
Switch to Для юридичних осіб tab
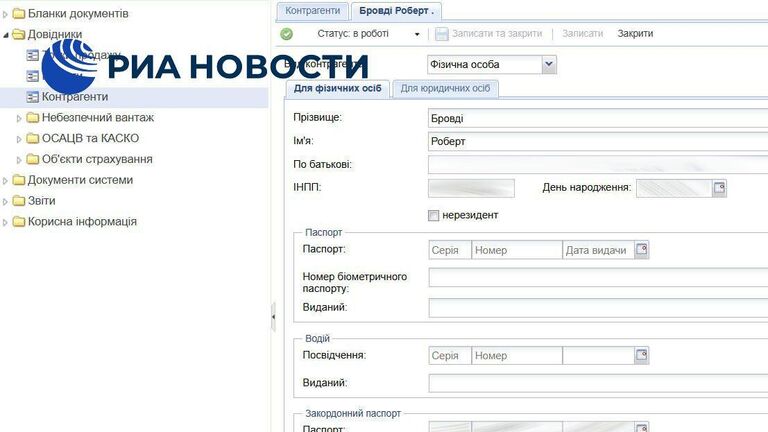click(x=445, y=89)
